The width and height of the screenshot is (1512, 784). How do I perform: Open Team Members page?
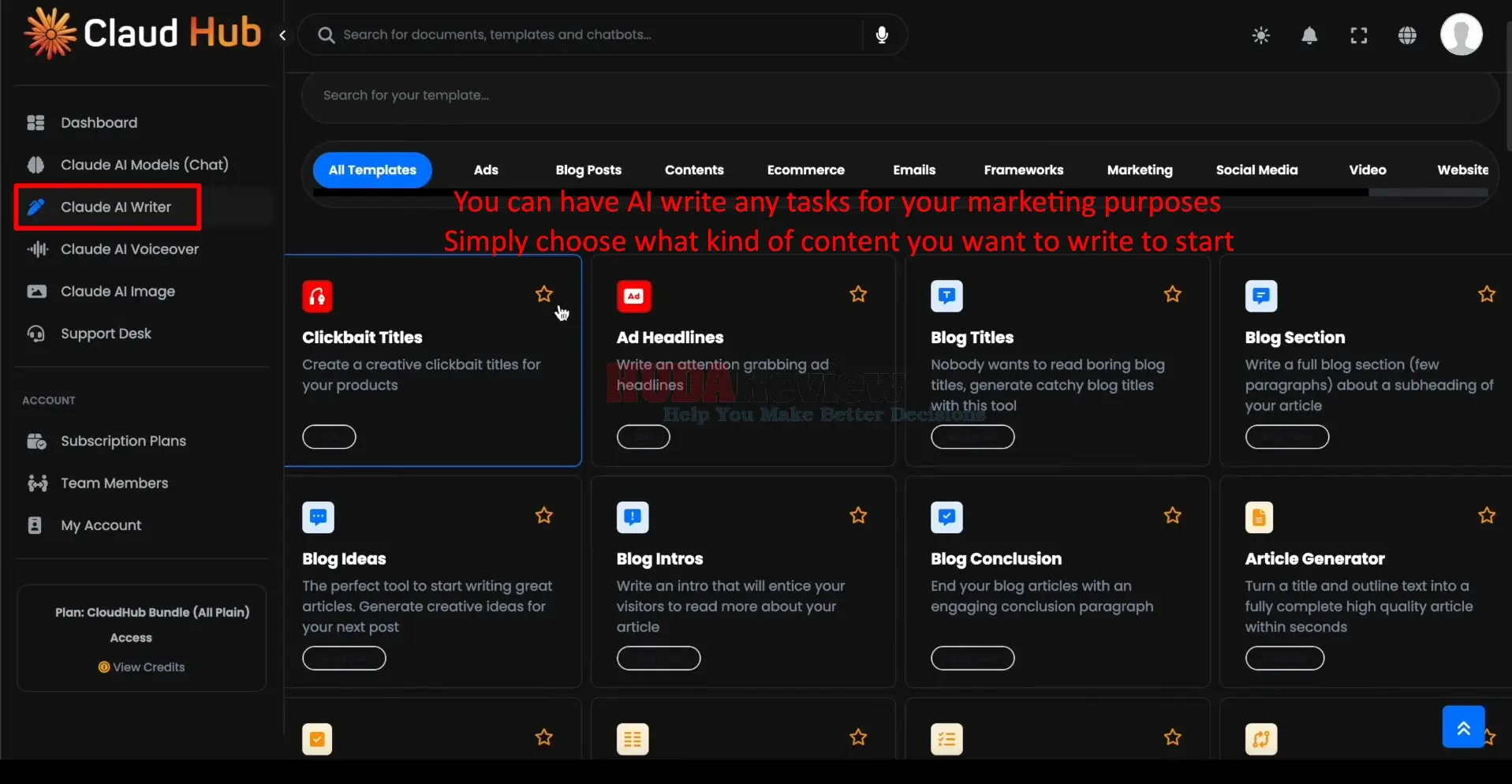(x=114, y=483)
